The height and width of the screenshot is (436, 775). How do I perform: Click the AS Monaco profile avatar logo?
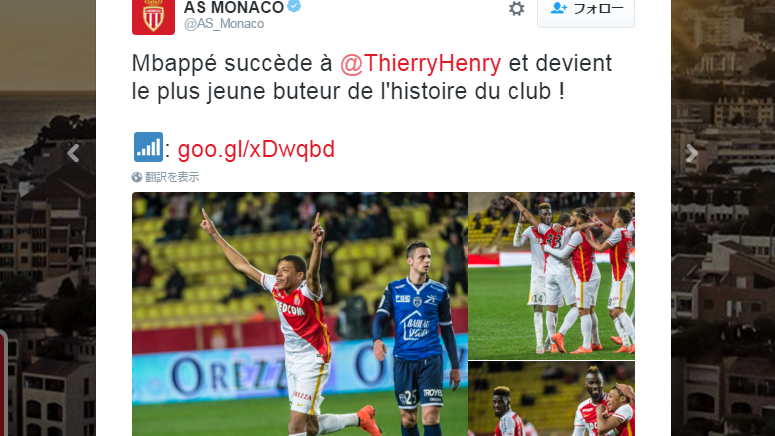153,17
